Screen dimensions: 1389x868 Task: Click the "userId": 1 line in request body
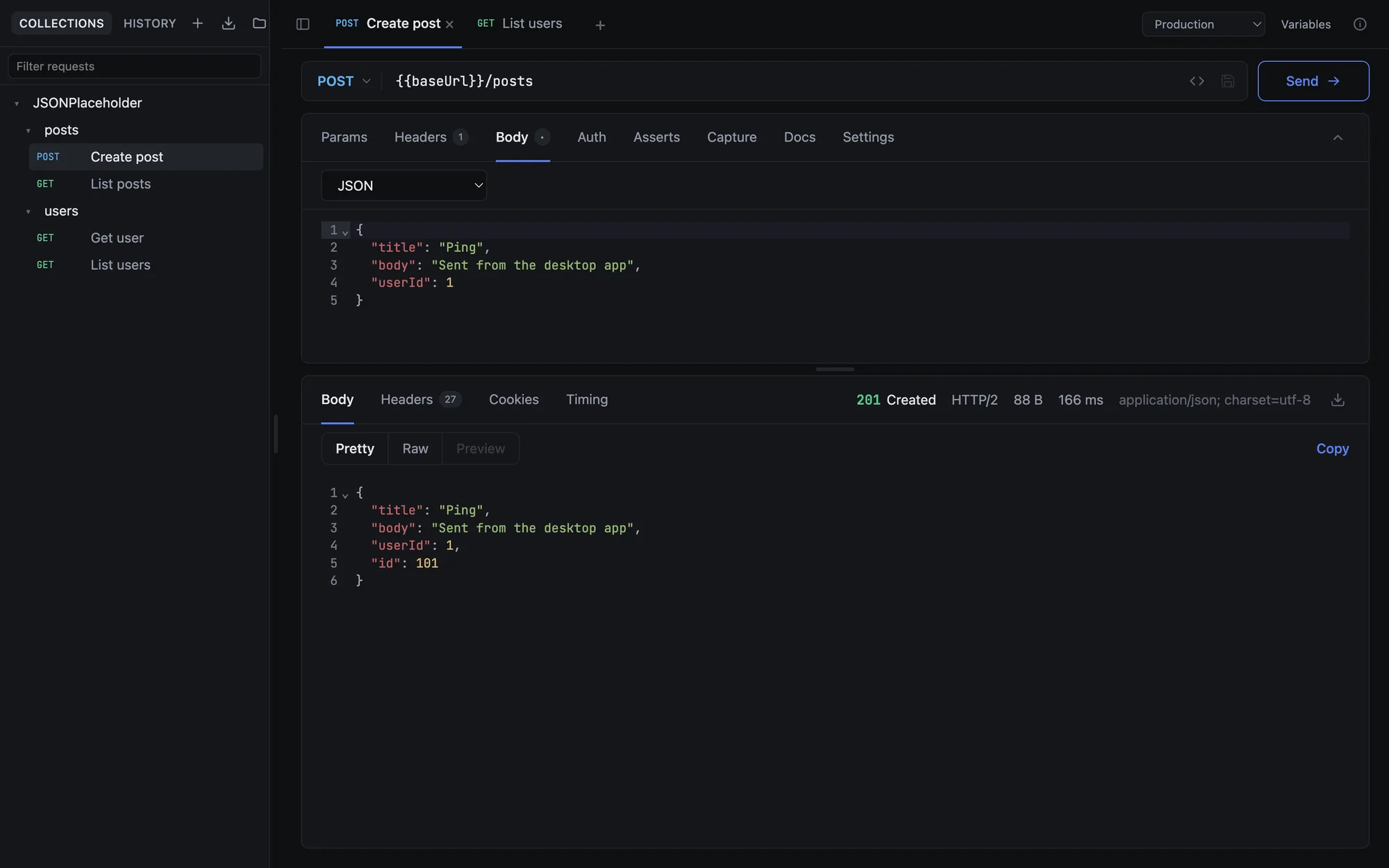coord(412,283)
